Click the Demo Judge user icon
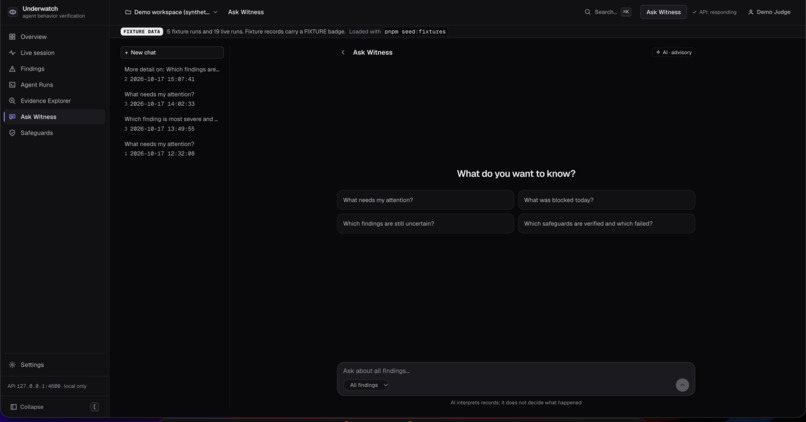Screen dimensions: 806x422 (x=750, y=12)
